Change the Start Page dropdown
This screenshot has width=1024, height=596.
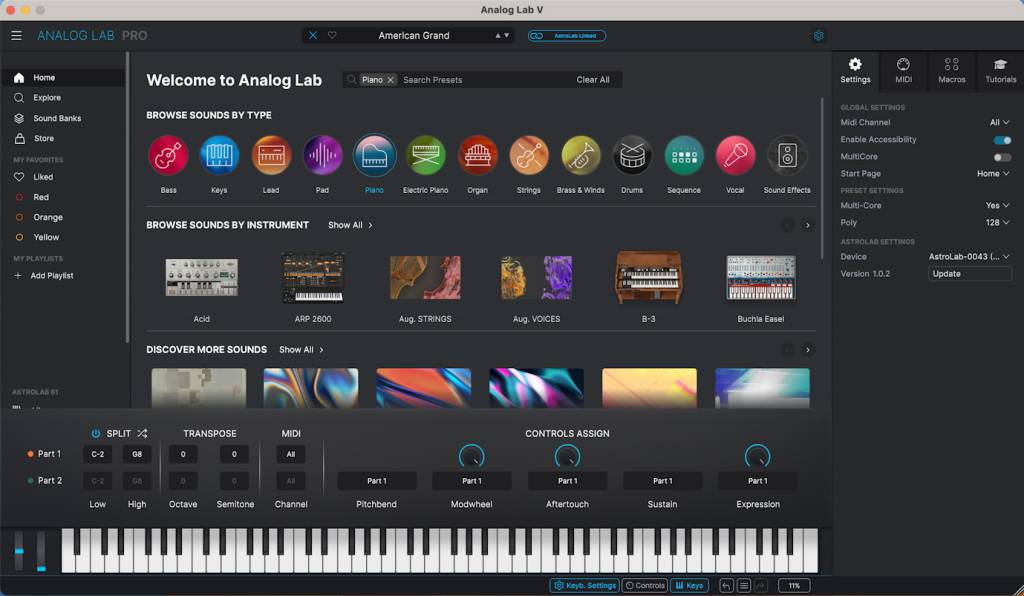pyautogui.click(x=995, y=172)
